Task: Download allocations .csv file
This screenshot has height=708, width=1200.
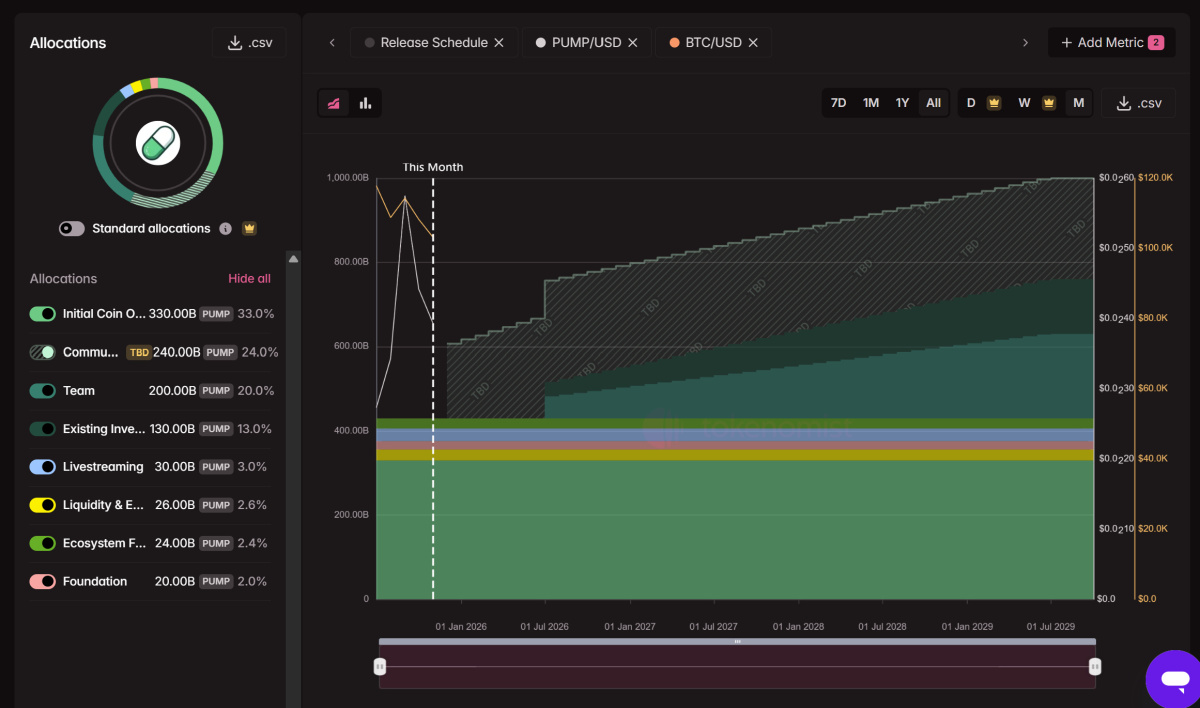Action: [x=249, y=43]
